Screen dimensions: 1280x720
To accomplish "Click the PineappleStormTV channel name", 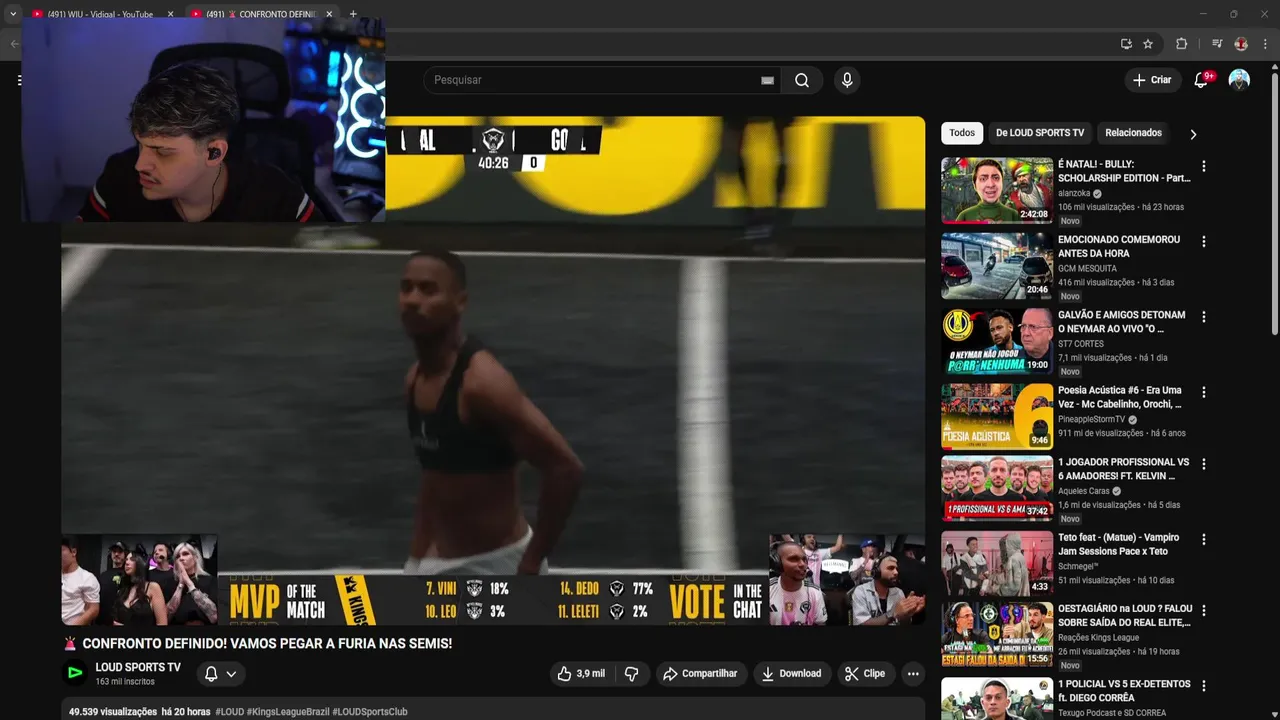I will [x=1092, y=419].
